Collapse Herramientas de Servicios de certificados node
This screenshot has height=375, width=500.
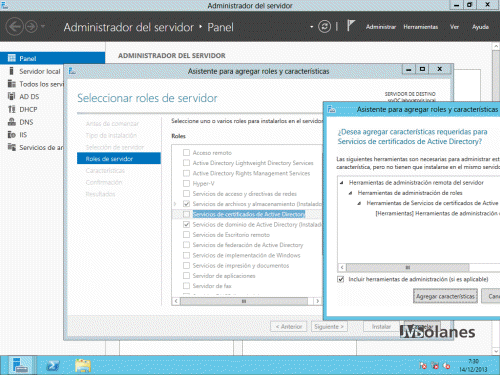point(359,203)
